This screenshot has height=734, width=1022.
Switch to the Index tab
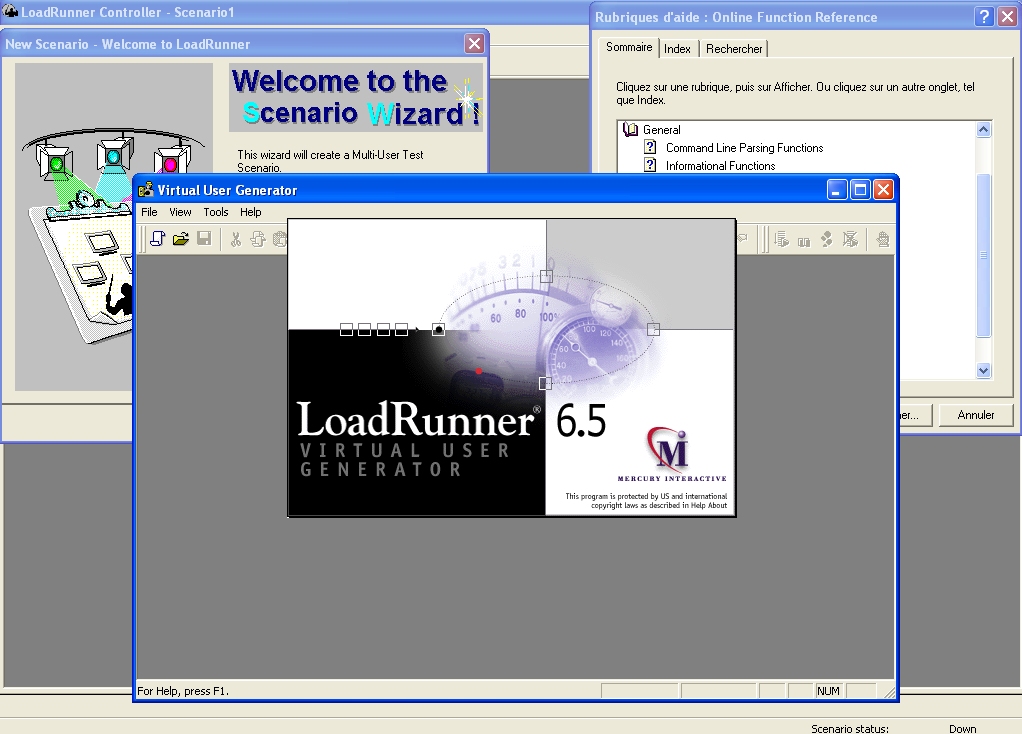[x=677, y=49]
